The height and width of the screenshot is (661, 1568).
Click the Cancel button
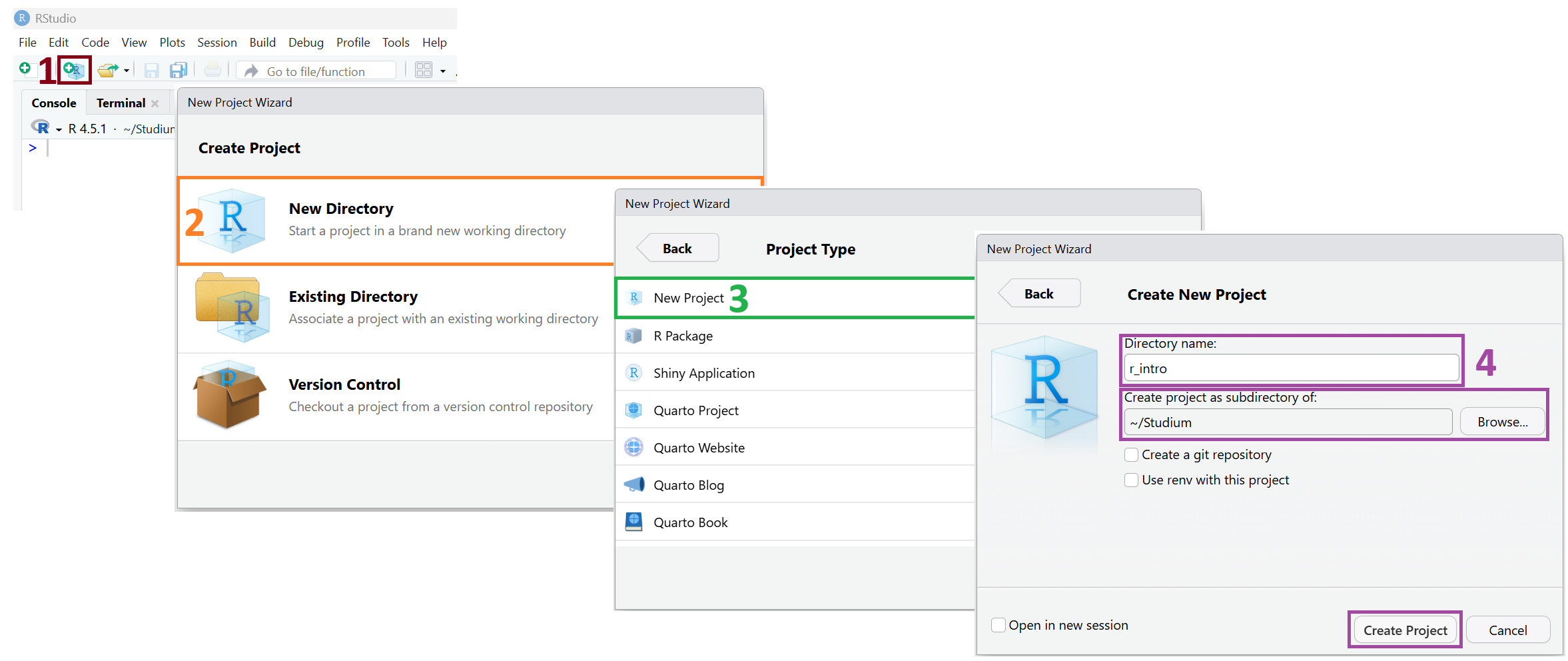pos(1508,630)
